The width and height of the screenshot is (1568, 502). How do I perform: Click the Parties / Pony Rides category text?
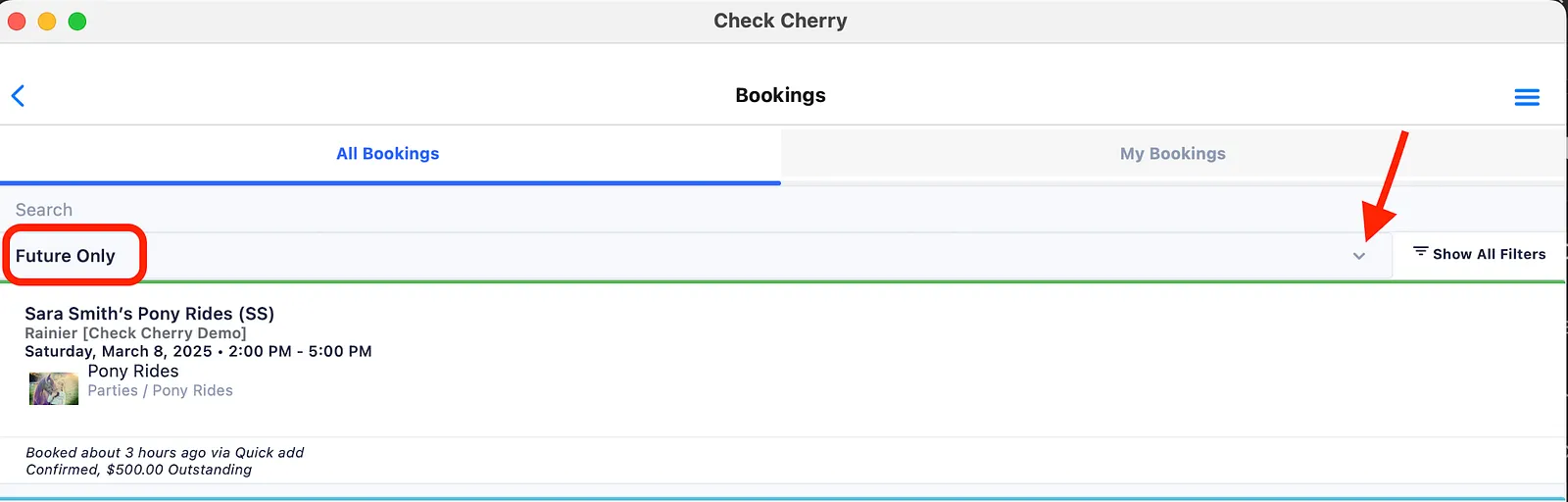click(160, 390)
